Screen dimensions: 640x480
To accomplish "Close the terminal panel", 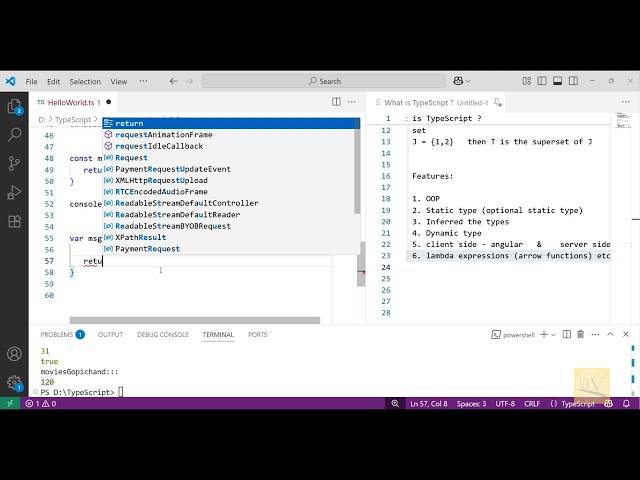I will point(626,334).
